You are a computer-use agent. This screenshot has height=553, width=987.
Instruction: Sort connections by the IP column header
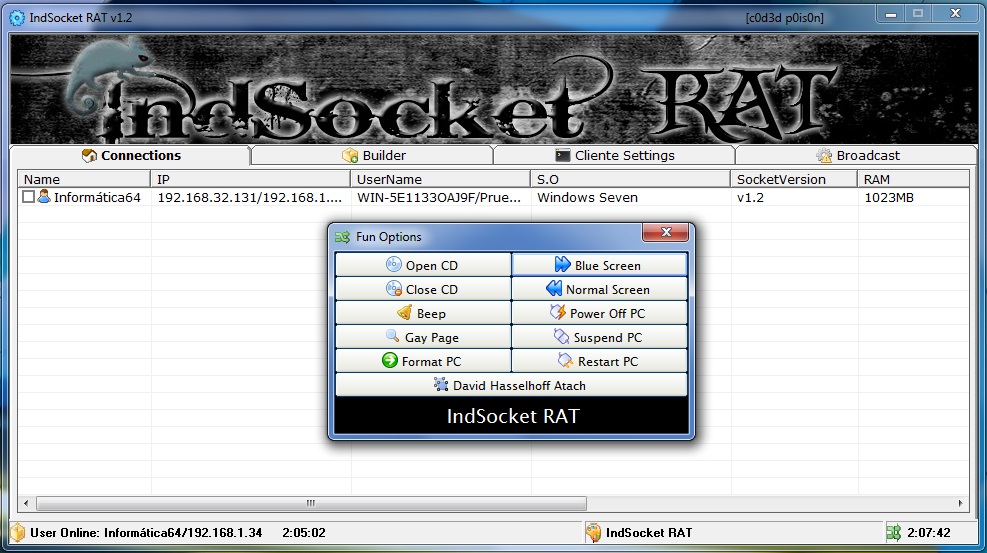(x=251, y=179)
